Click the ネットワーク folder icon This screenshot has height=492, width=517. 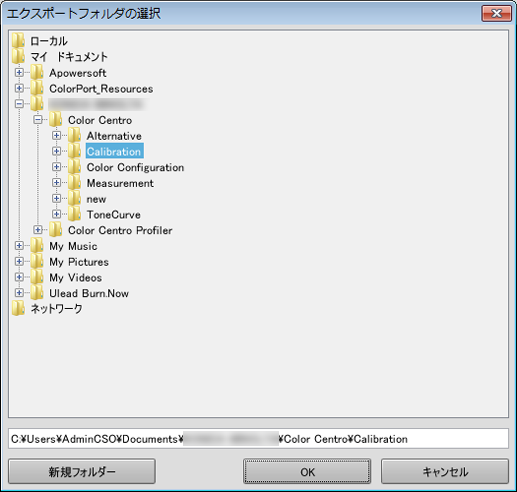coord(18,308)
